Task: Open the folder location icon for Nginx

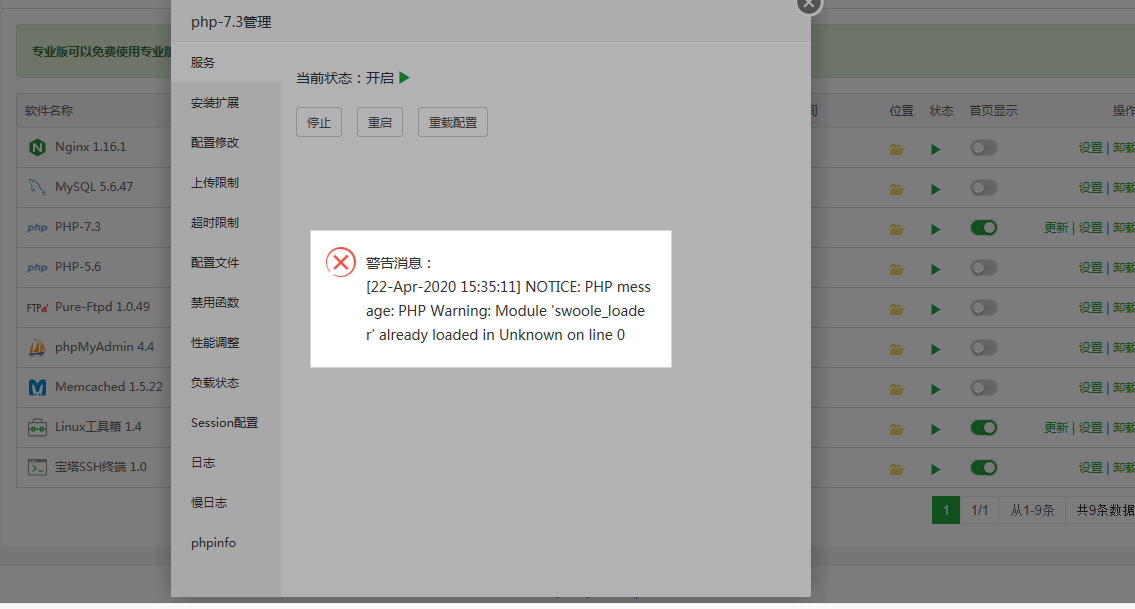Action: click(x=896, y=147)
